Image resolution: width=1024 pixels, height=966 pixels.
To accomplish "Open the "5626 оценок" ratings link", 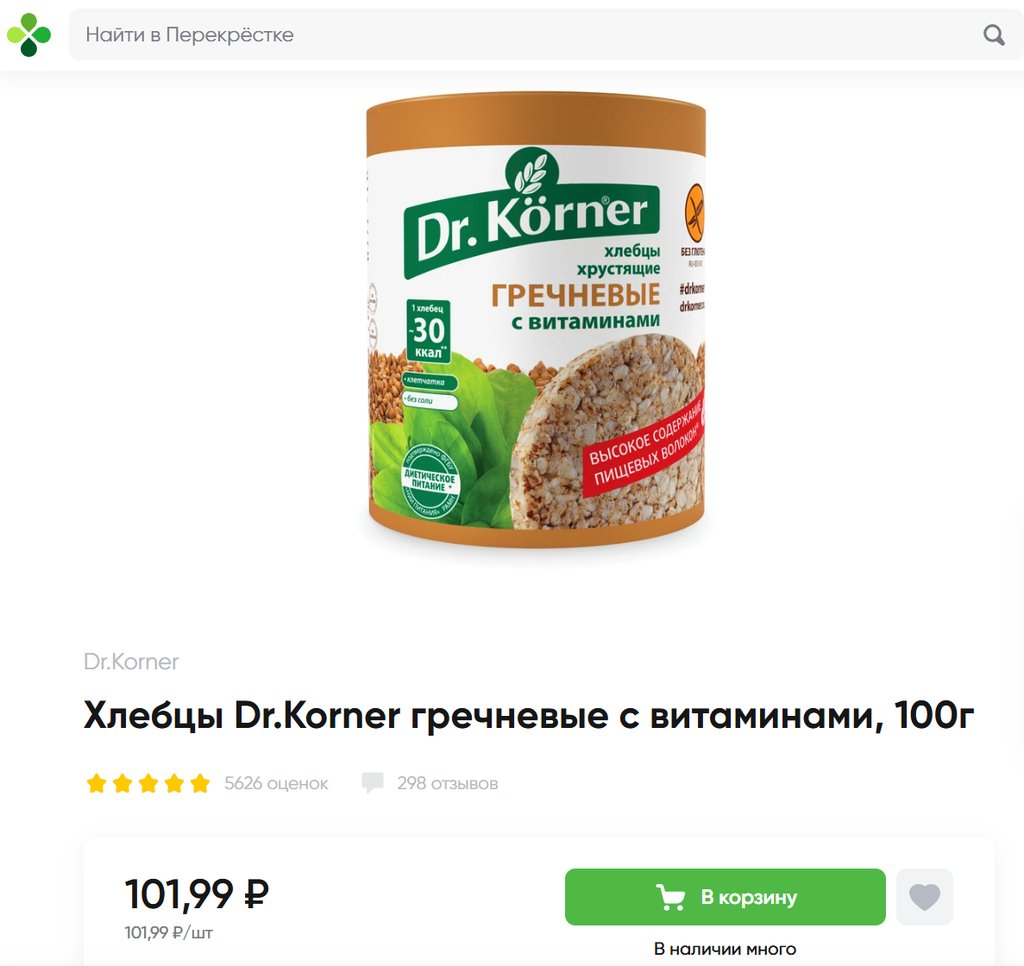I will click(x=276, y=783).
